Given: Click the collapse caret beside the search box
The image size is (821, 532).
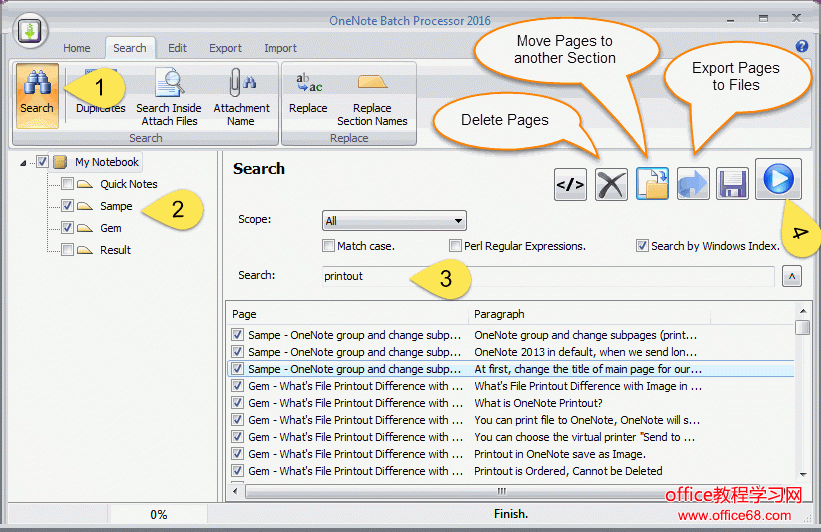Looking at the screenshot, I should pos(792,276).
